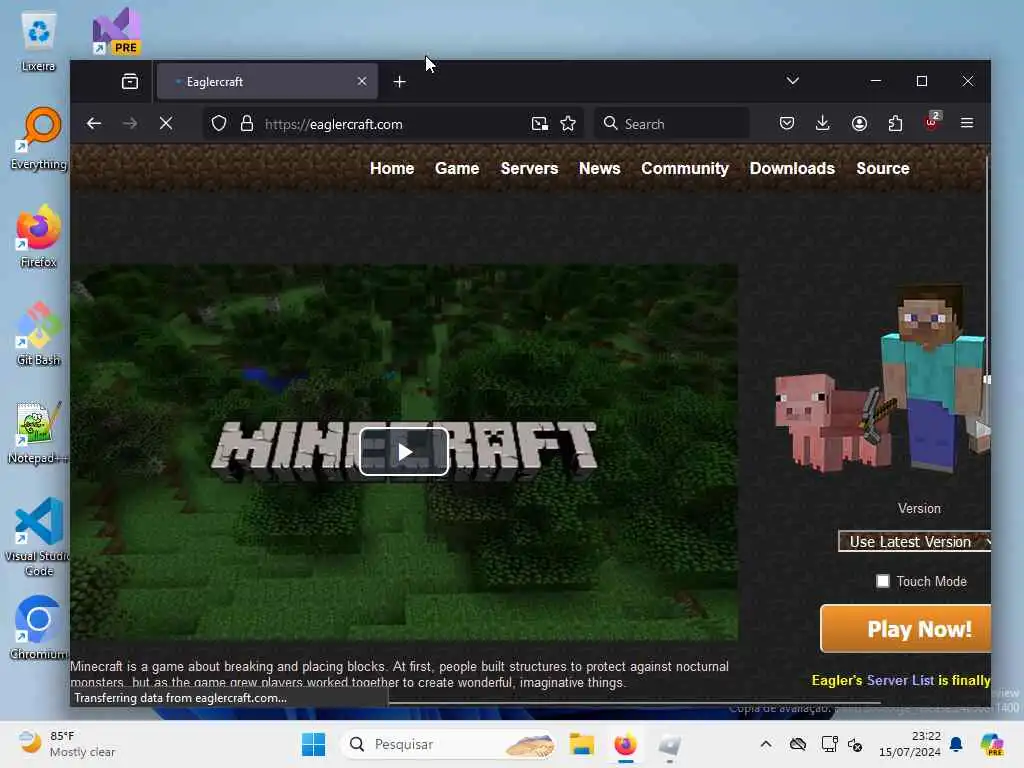Click the eaglercraft.com address bar
The height and width of the screenshot is (768, 1024).
(392, 124)
